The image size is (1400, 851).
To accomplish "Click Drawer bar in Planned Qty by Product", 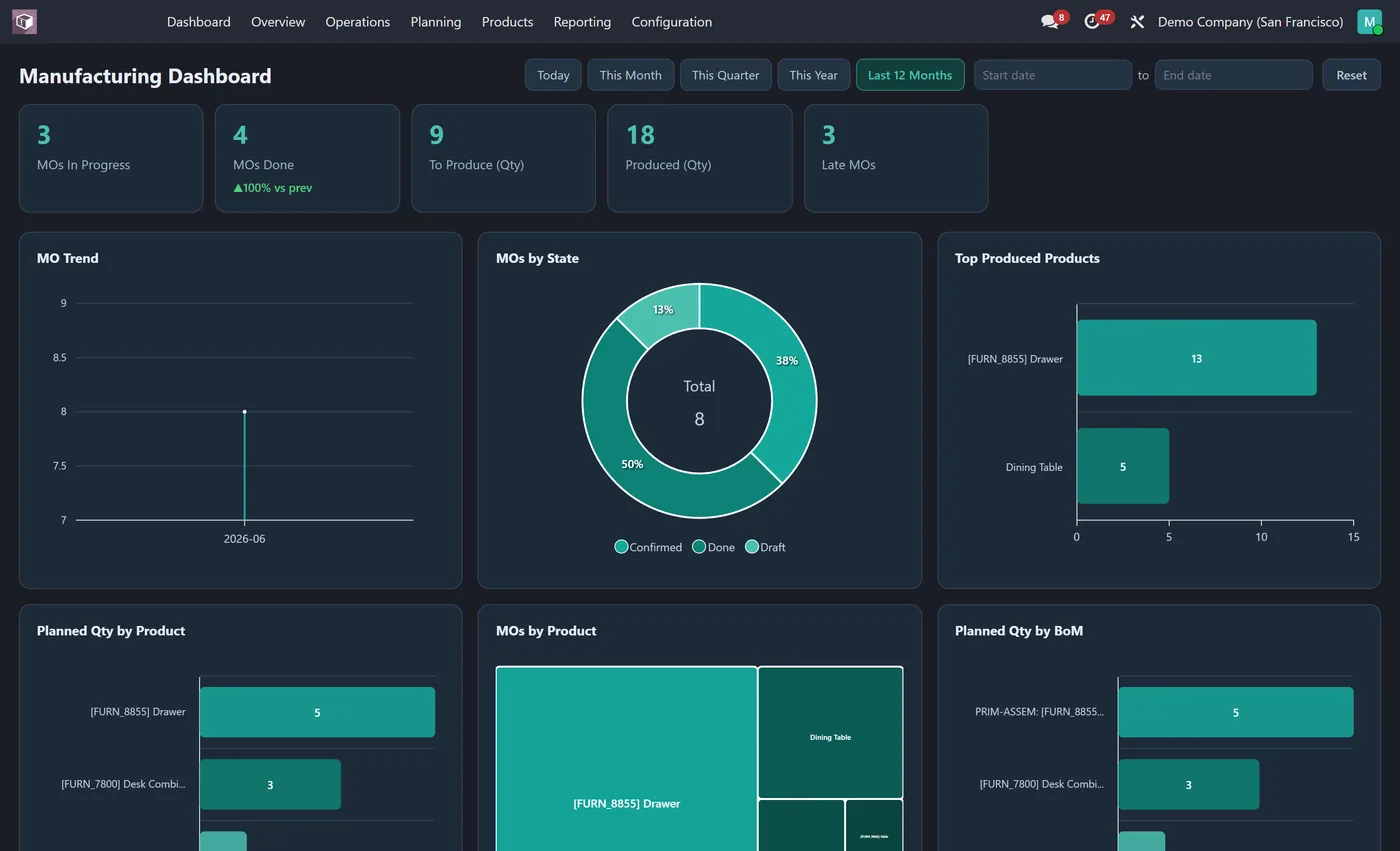I will (317, 712).
